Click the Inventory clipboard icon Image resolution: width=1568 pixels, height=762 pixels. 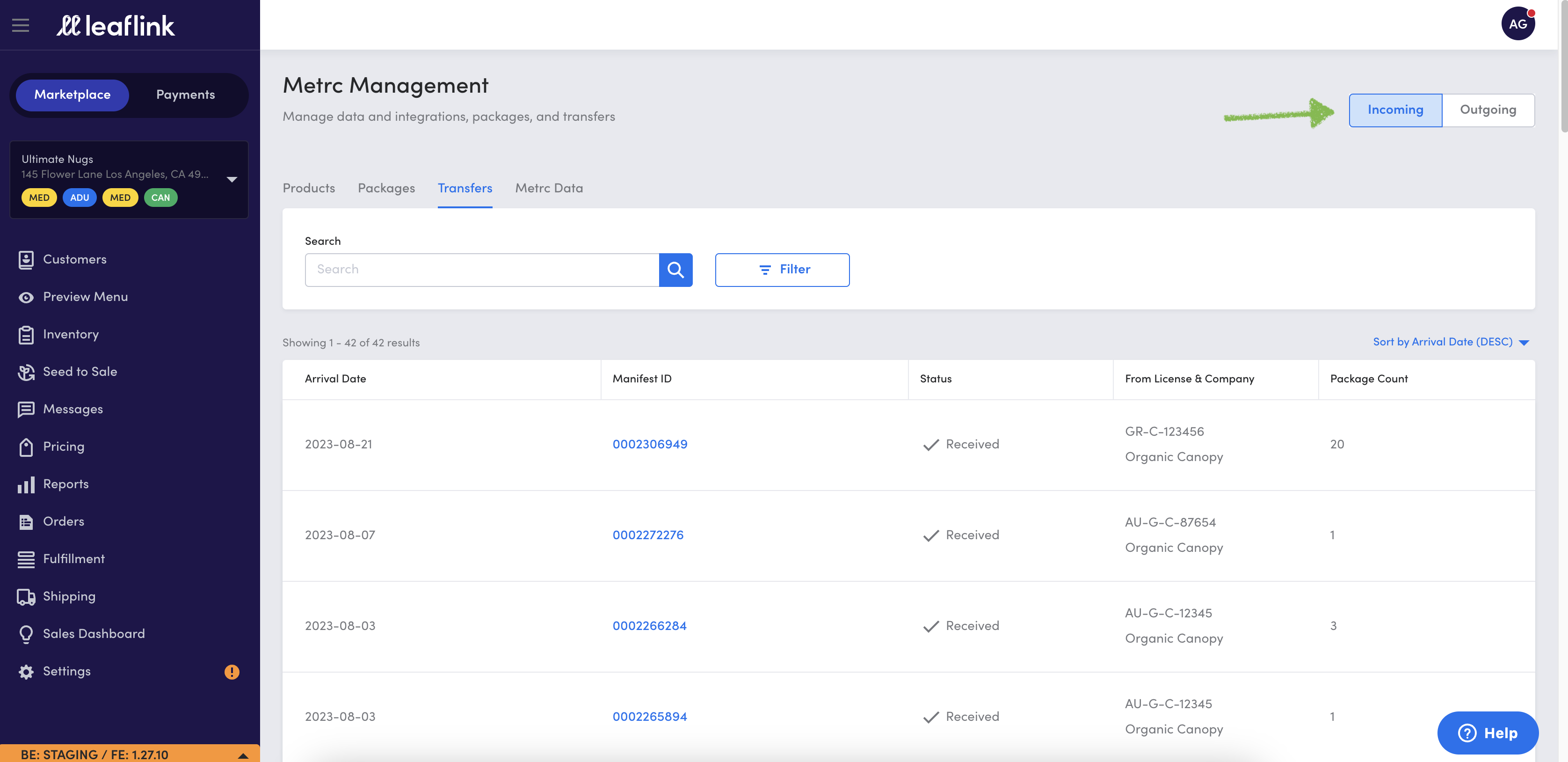[26, 334]
